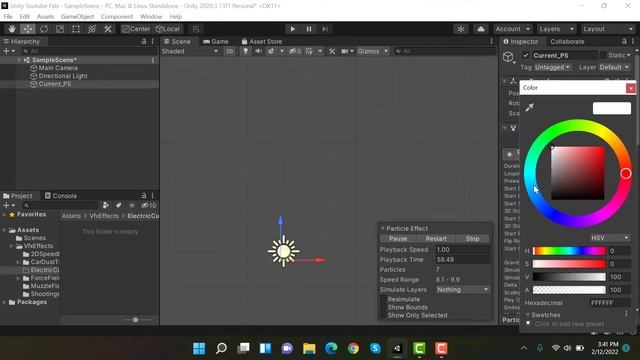Click the Playback Speed field

[x=463, y=250]
